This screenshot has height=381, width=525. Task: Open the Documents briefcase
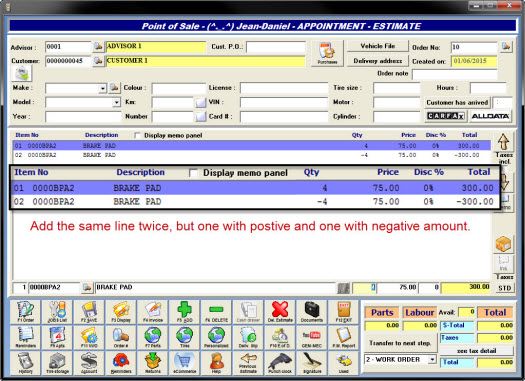pos(312,312)
